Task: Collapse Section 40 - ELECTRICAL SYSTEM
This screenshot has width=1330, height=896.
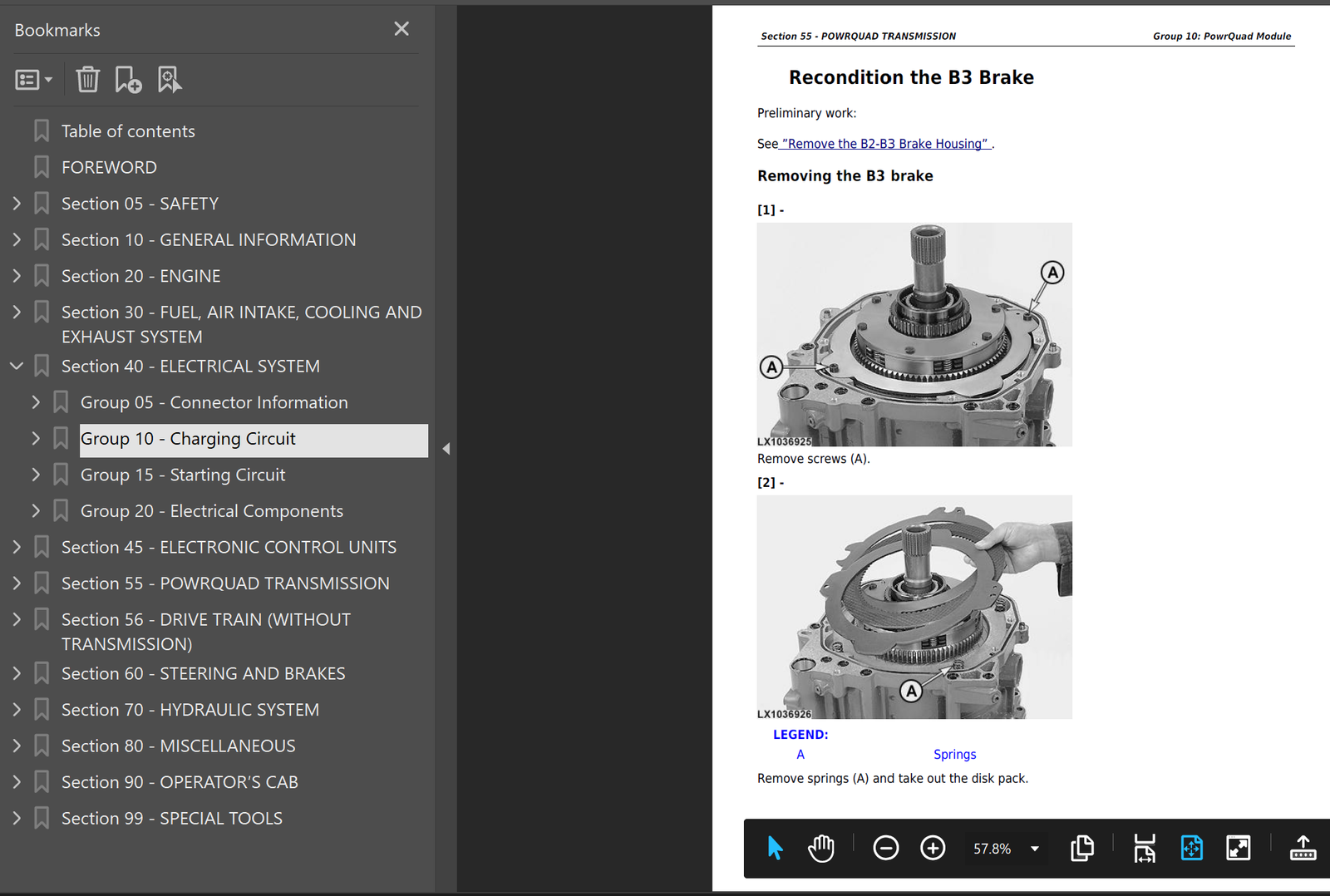Action: click(x=17, y=367)
